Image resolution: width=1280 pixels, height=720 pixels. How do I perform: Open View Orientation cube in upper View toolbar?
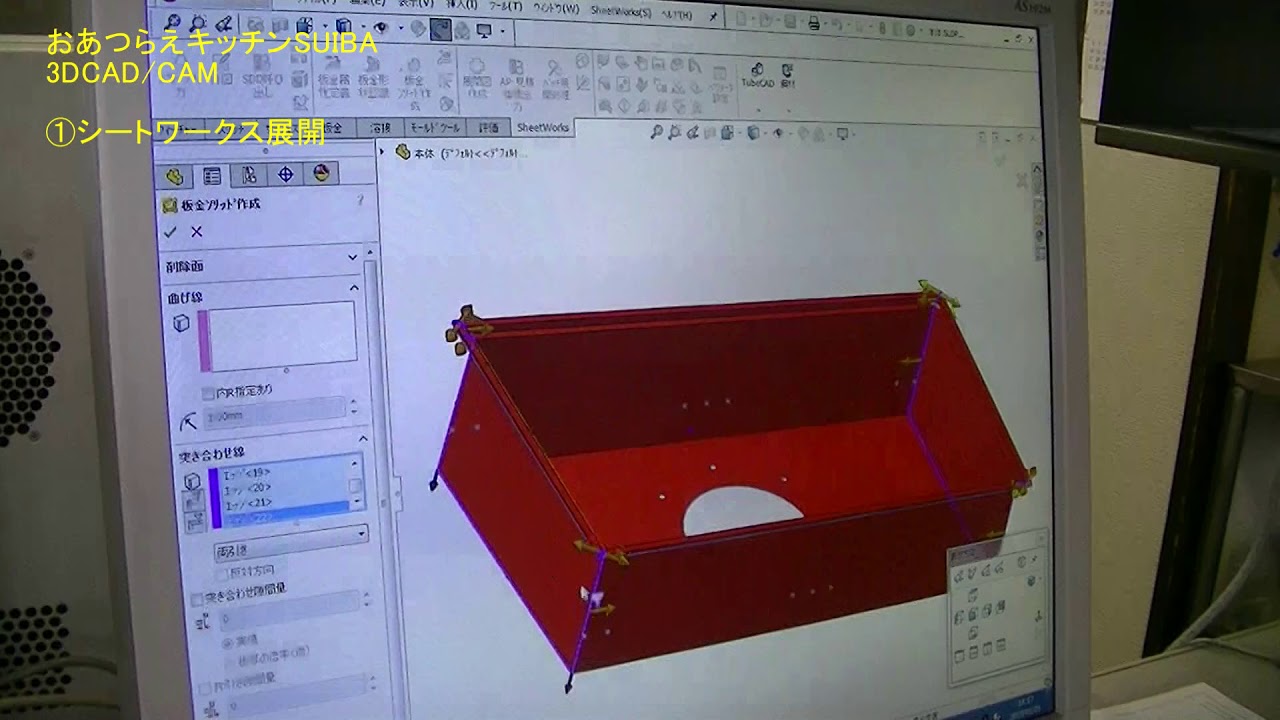click(x=304, y=25)
